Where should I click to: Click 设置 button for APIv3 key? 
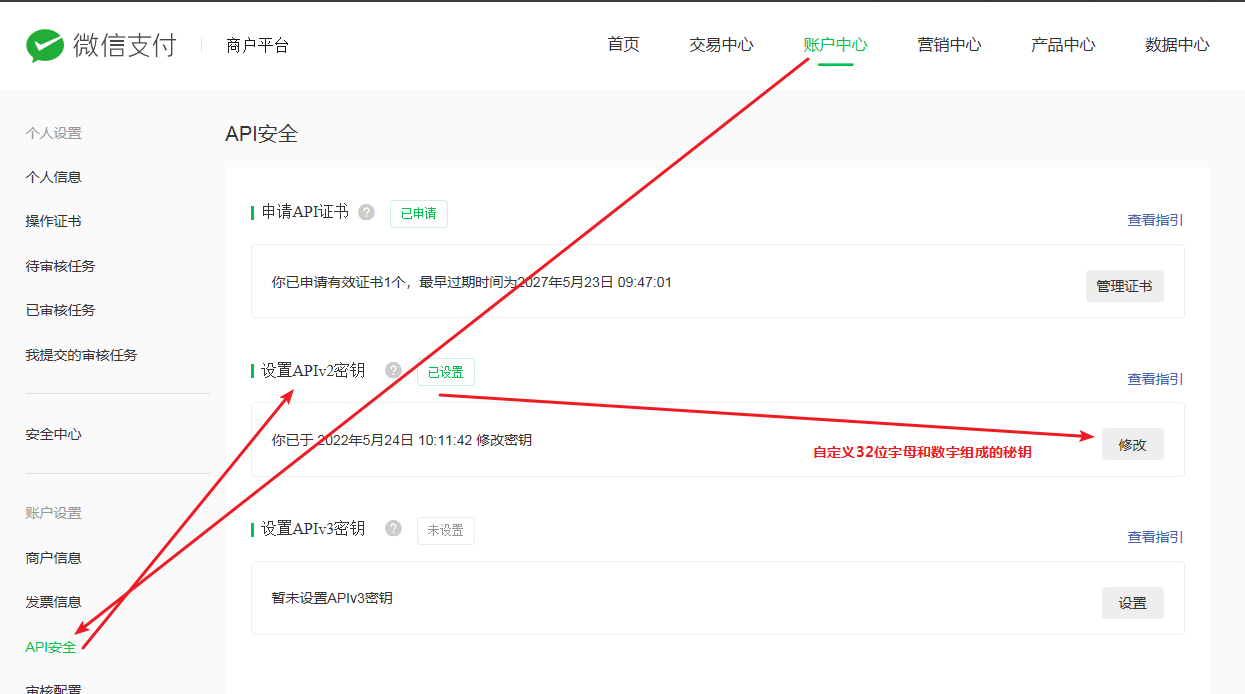pyautogui.click(x=1132, y=603)
